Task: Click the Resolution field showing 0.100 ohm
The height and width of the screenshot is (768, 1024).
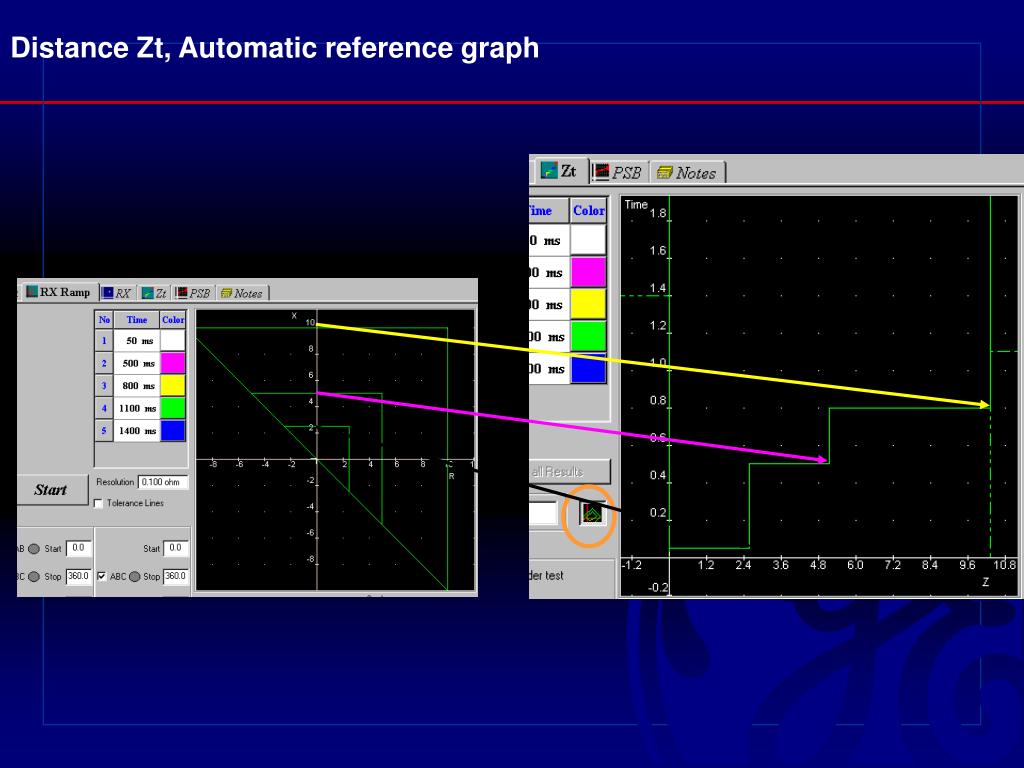Action: (x=163, y=482)
